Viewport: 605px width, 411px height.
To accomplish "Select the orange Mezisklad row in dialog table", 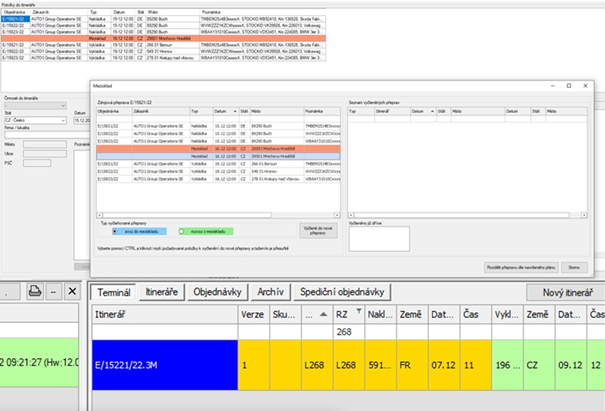I will pos(218,149).
